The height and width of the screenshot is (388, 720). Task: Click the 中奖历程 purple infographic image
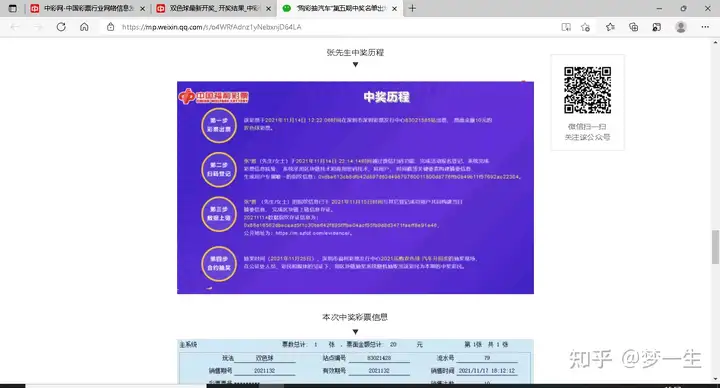[x=355, y=187]
